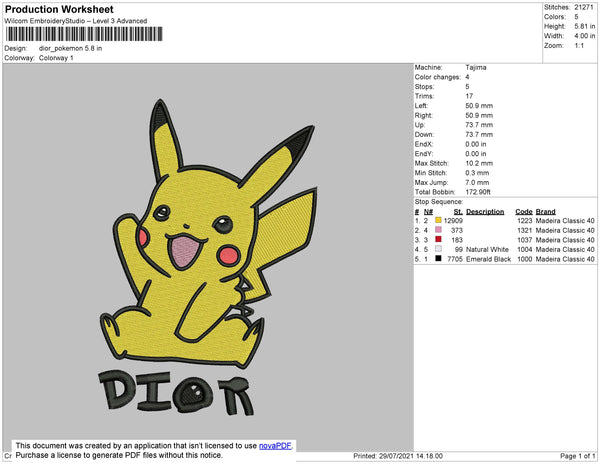600x464 pixels.
Task: Select the Emerald Black 1000 swatch
Action: (x=438, y=259)
